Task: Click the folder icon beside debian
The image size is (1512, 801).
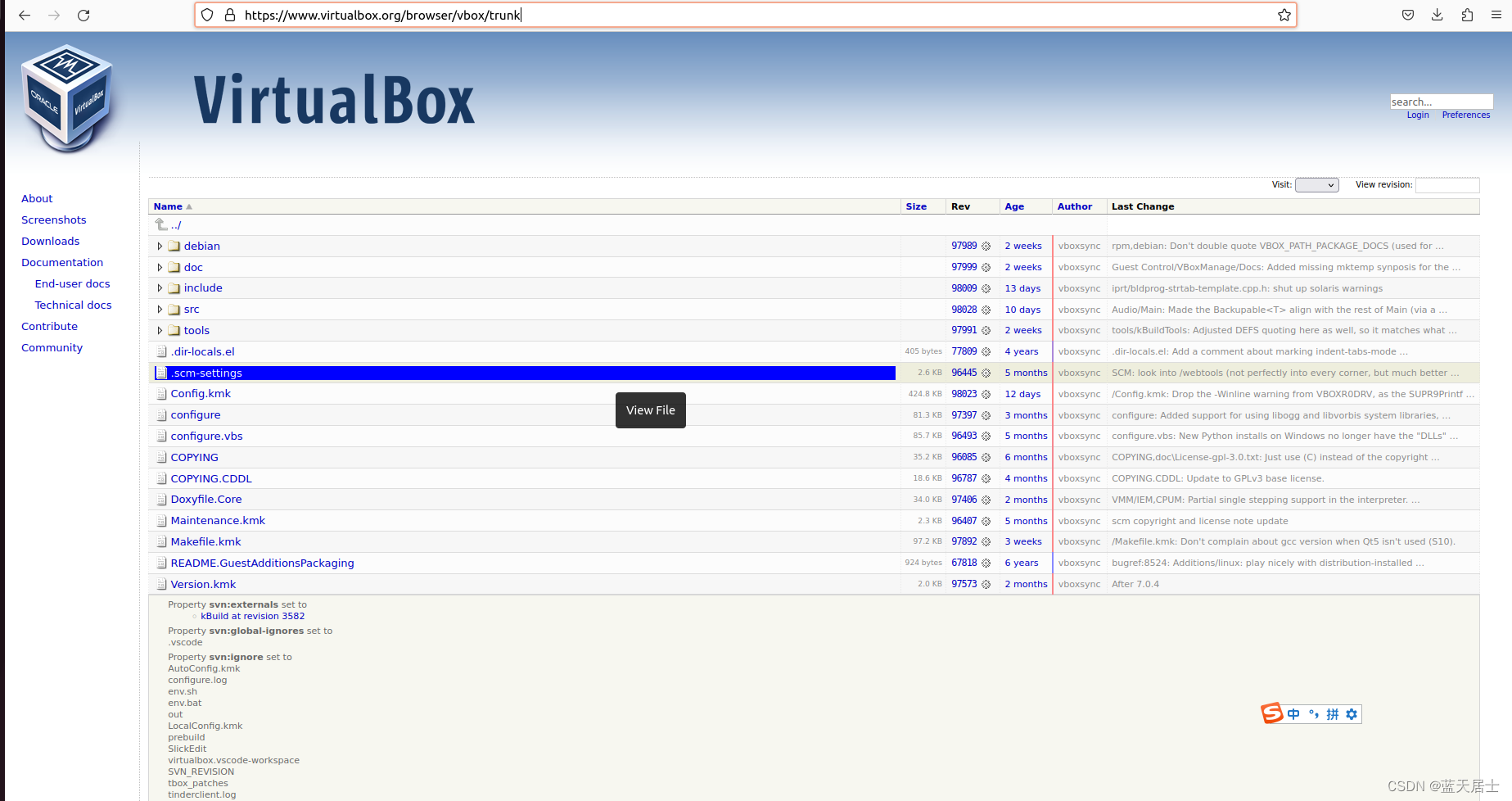Action: tap(174, 246)
